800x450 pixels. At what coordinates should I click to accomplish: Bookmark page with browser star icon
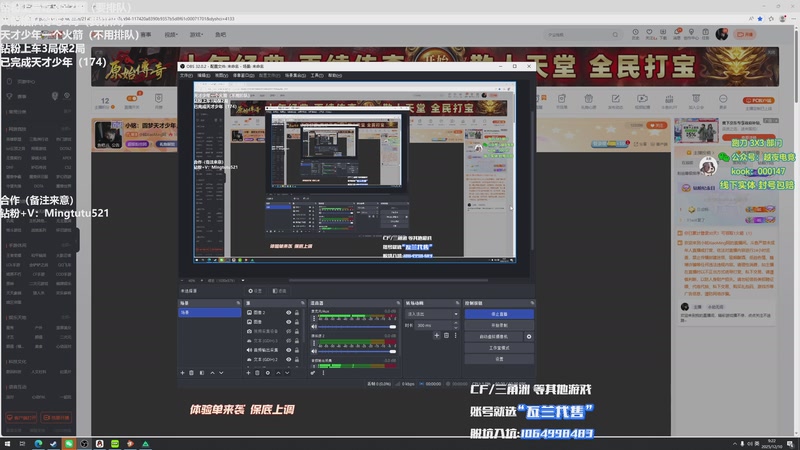(x=760, y=19)
